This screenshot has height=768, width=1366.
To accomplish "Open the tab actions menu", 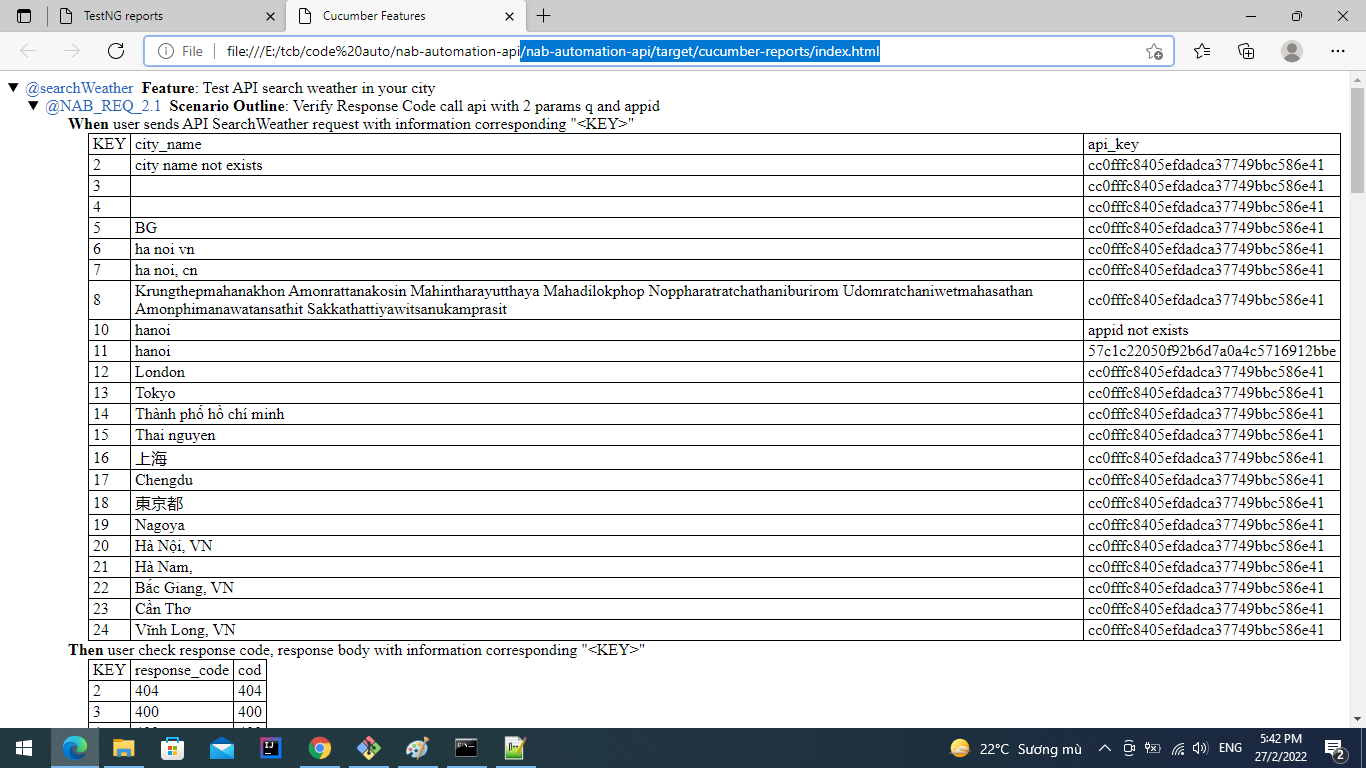I will coord(24,16).
